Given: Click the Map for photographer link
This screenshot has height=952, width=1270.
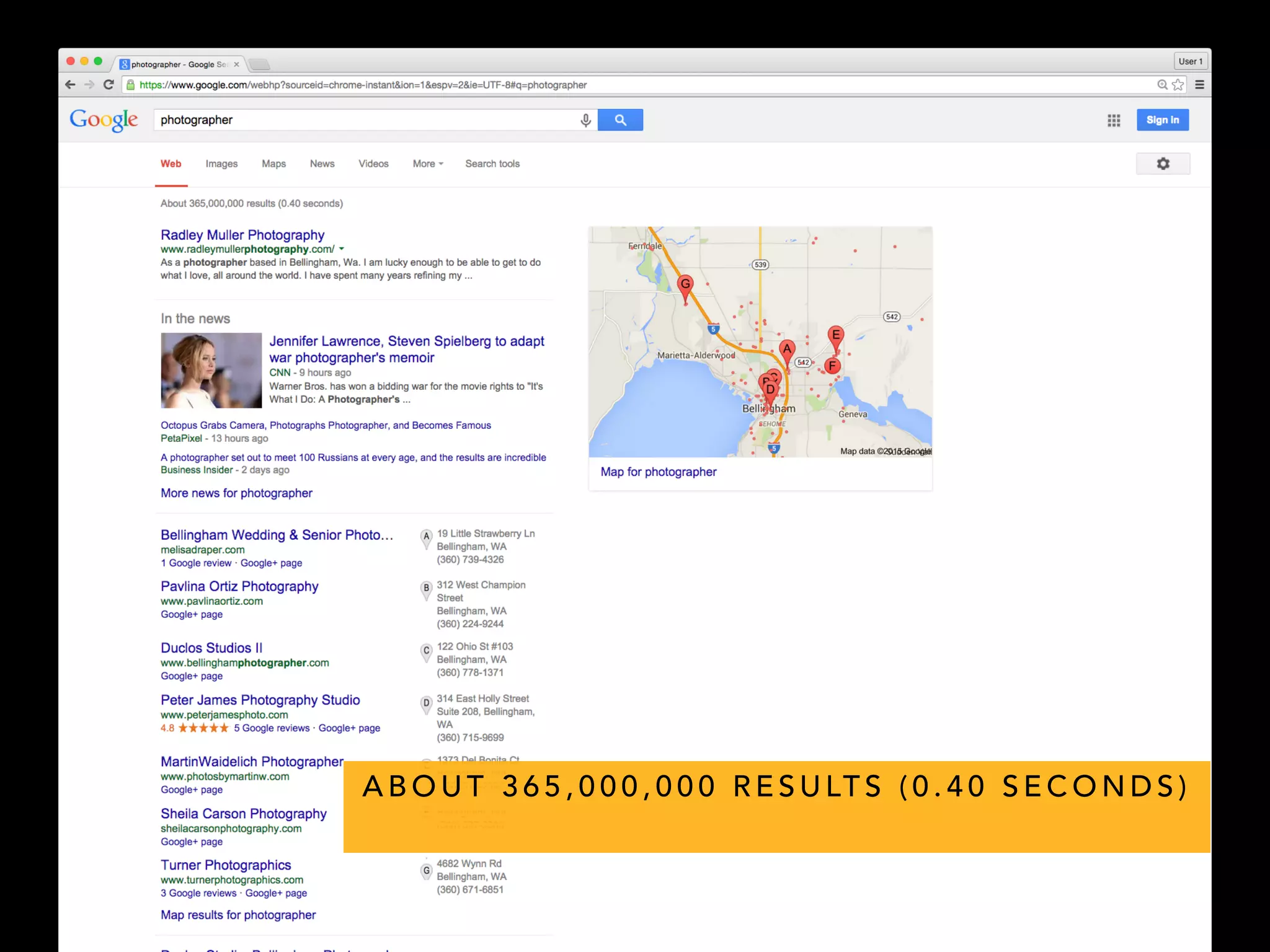Looking at the screenshot, I should [659, 472].
